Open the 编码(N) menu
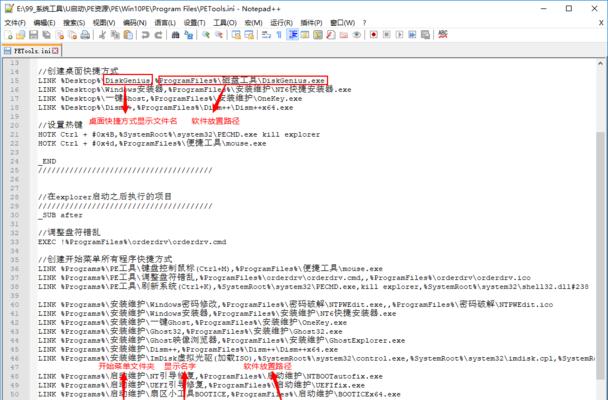 pyautogui.click(x=135, y=23)
